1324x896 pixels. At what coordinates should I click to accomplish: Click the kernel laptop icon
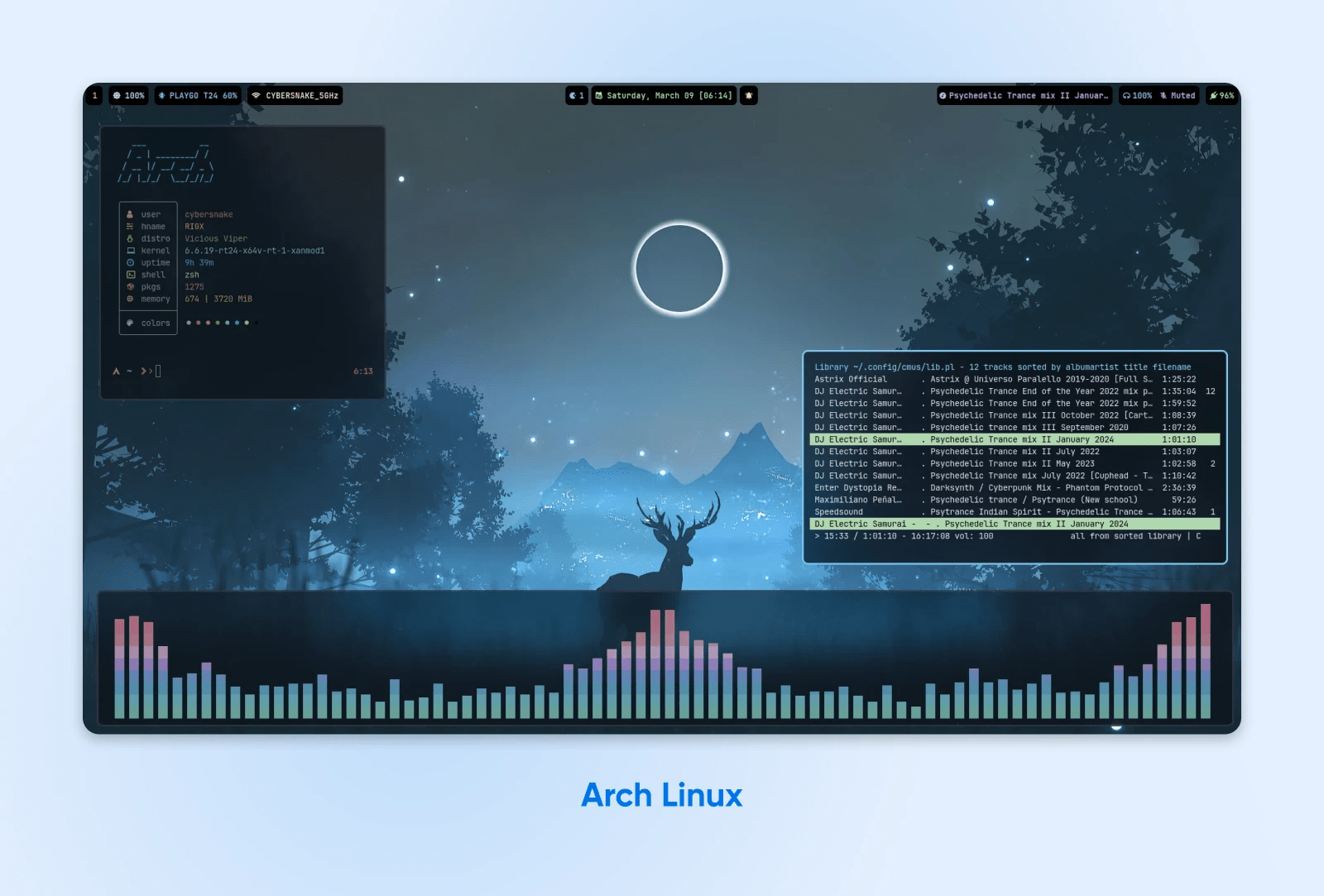(131, 251)
